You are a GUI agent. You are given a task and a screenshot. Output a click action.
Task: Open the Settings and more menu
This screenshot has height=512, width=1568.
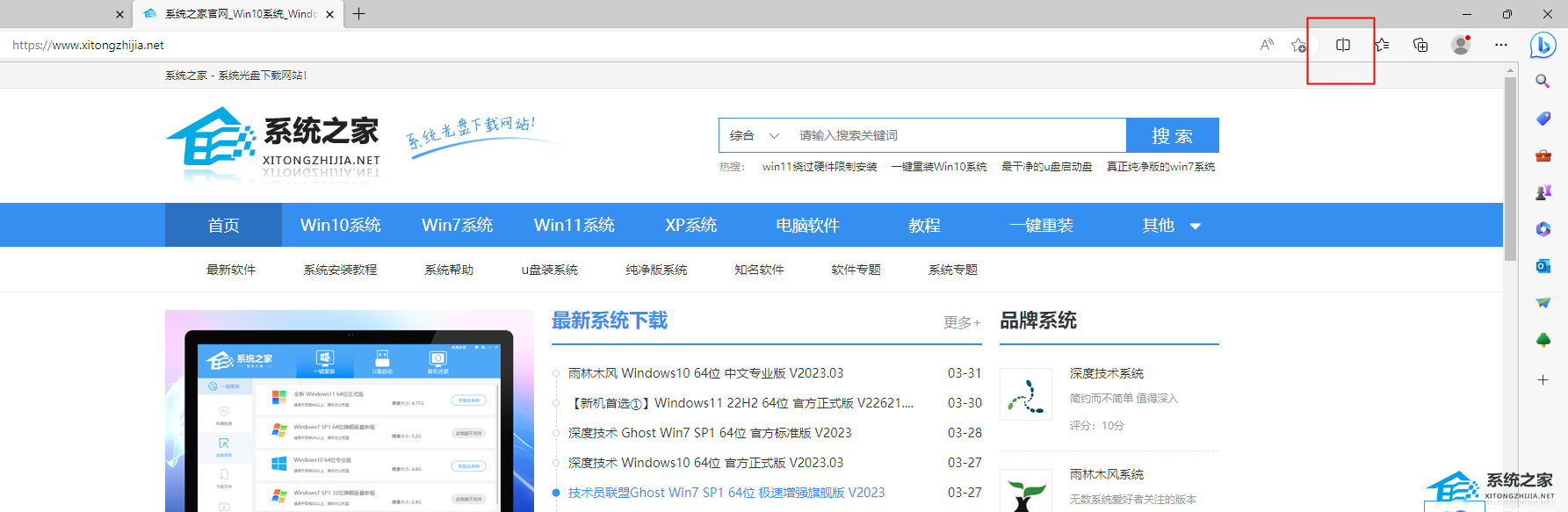(x=1500, y=45)
